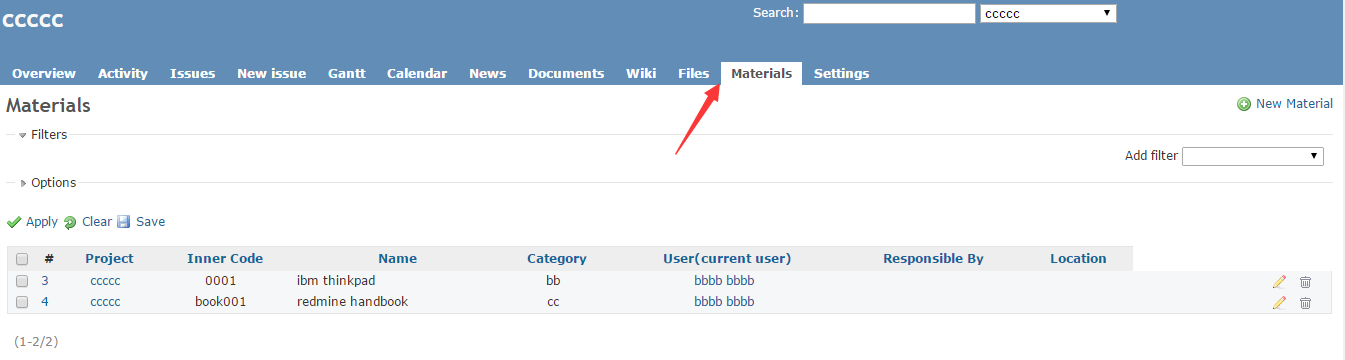1345x360 pixels.
Task: Sort by the # column header
Action: [49, 259]
